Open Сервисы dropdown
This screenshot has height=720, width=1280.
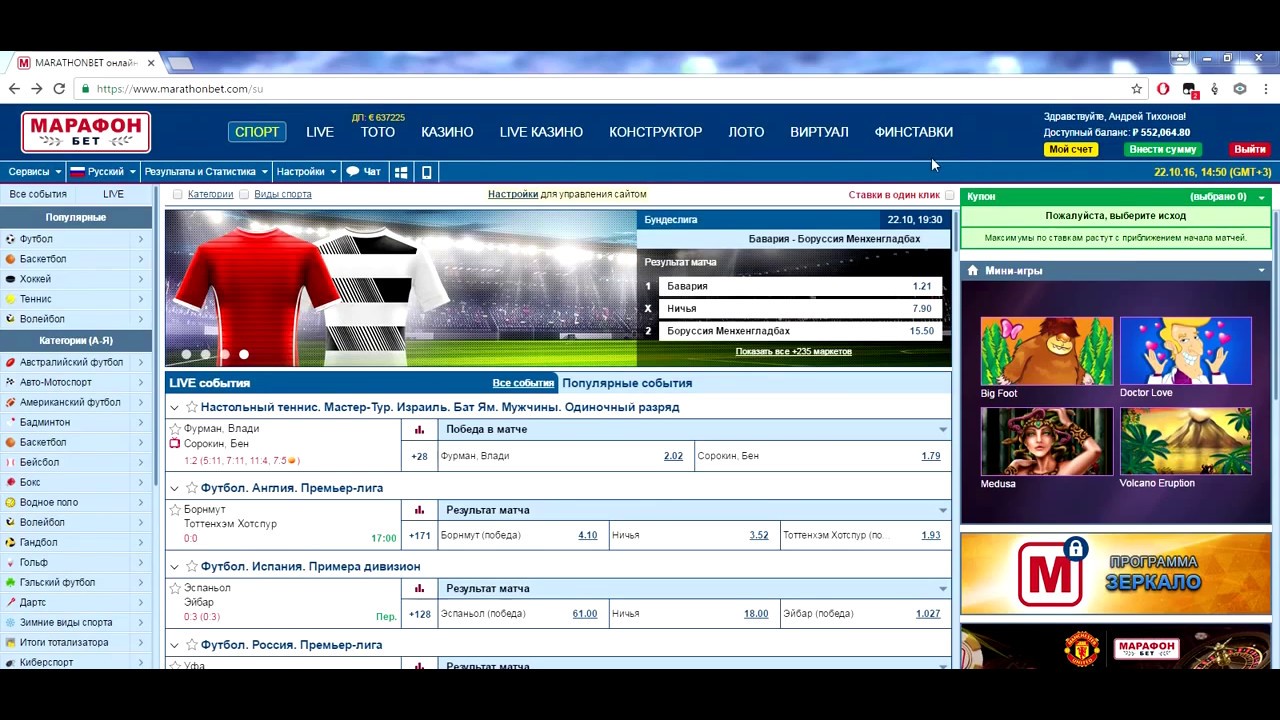point(34,172)
